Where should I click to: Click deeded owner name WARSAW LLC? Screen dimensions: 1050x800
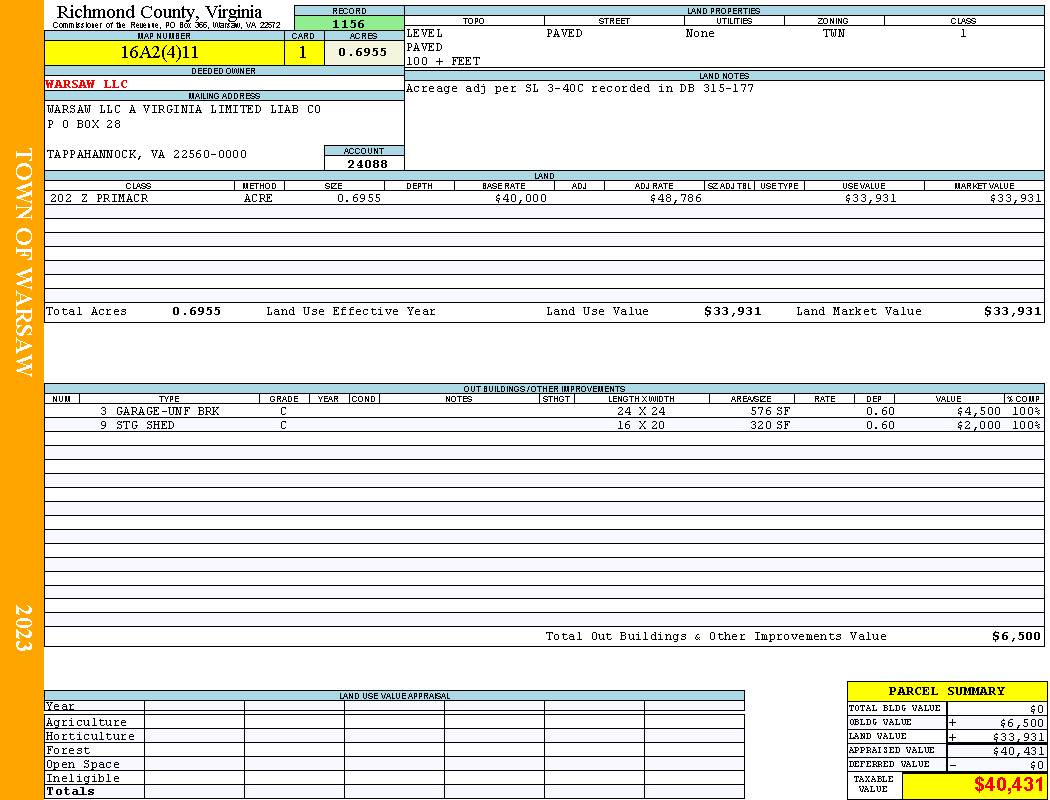tap(86, 84)
